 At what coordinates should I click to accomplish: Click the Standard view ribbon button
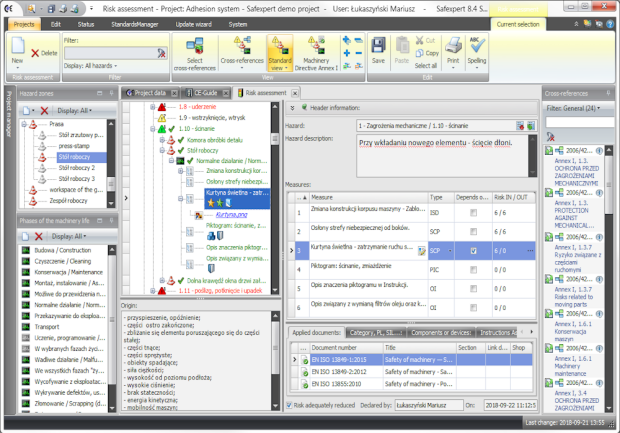[279, 52]
